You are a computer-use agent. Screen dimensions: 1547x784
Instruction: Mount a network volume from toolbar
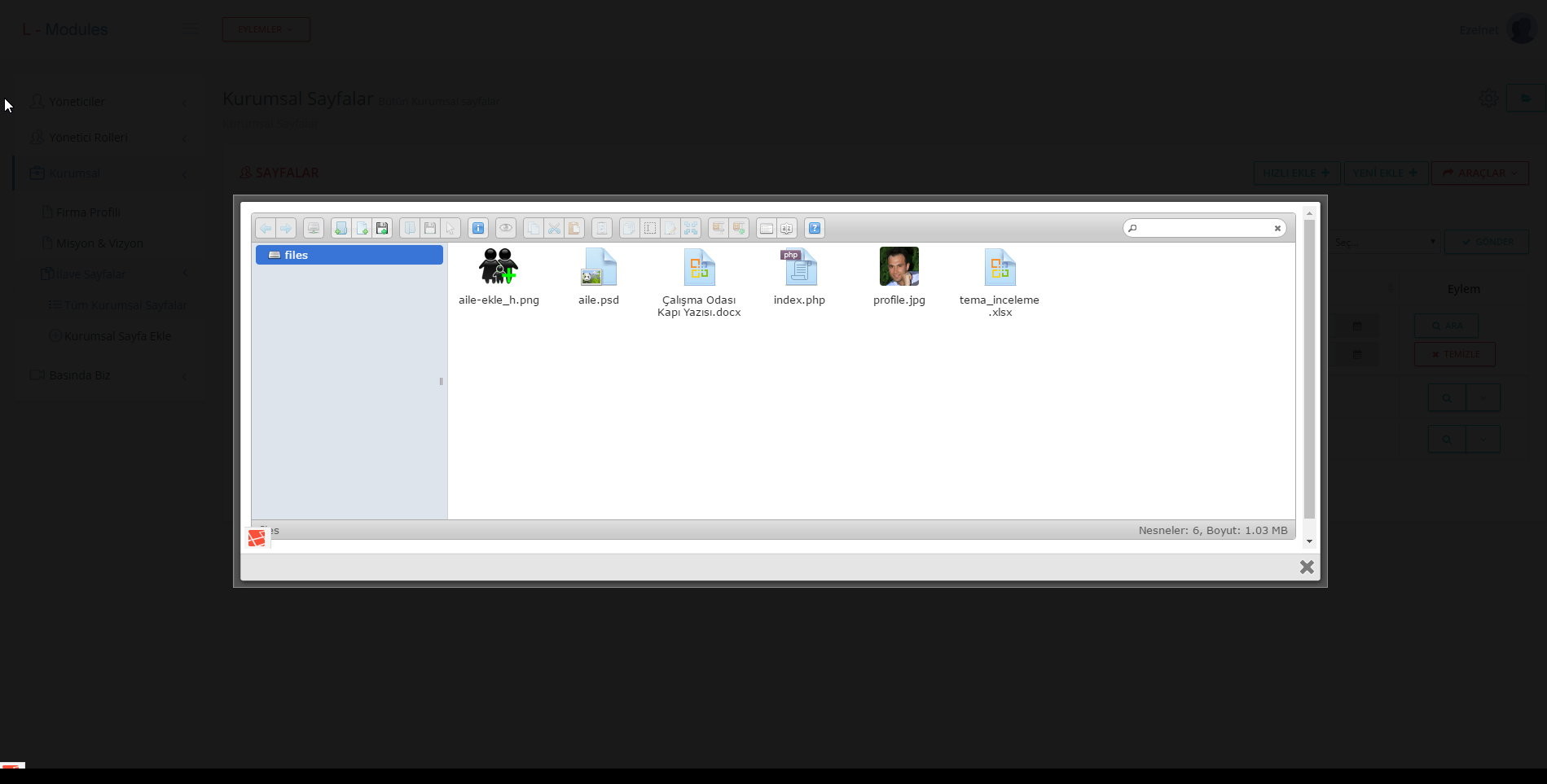point(314,228)
